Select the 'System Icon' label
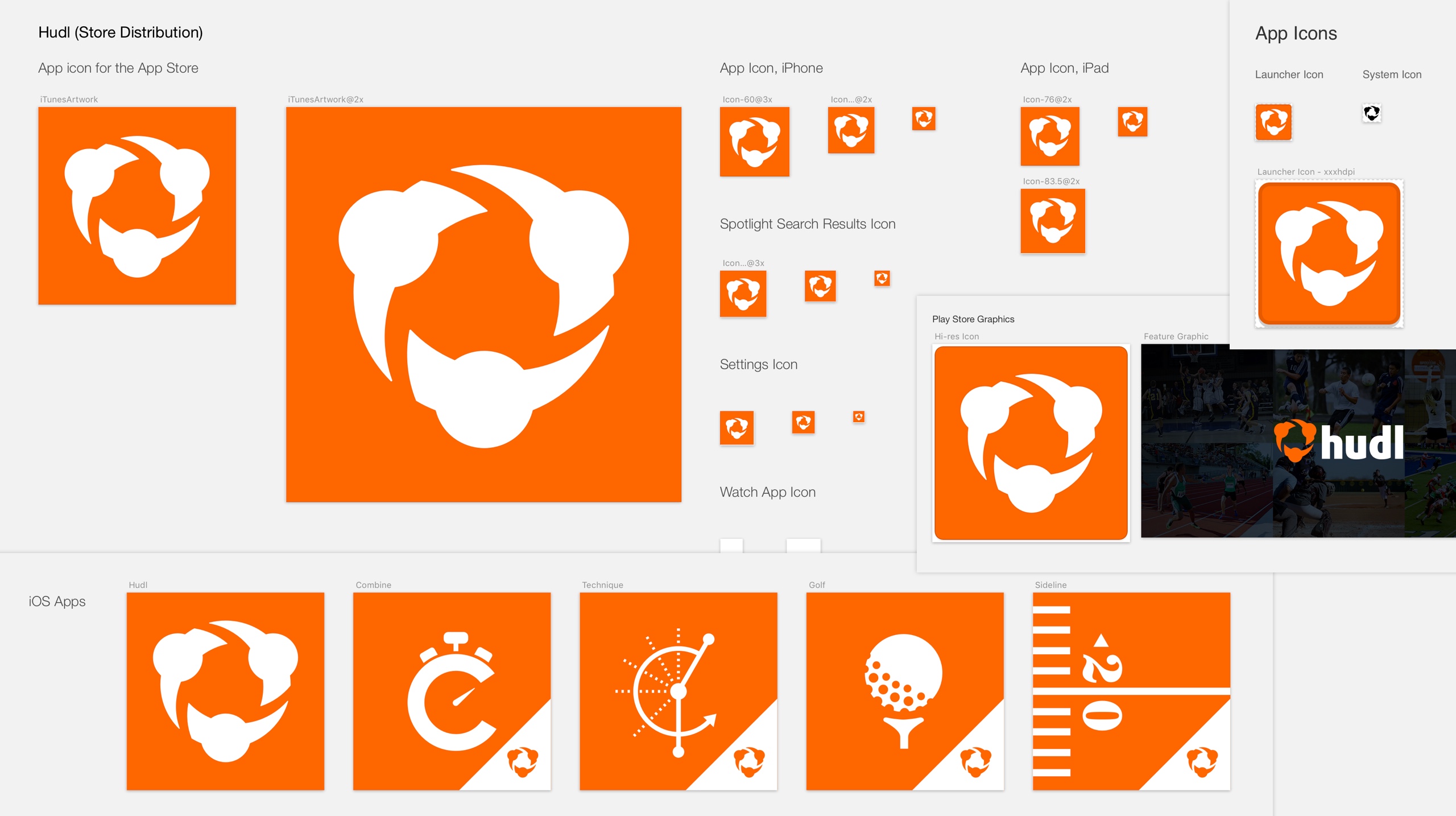The height and width of the screenshot is (816, 1456). (x=1392, y=75)
